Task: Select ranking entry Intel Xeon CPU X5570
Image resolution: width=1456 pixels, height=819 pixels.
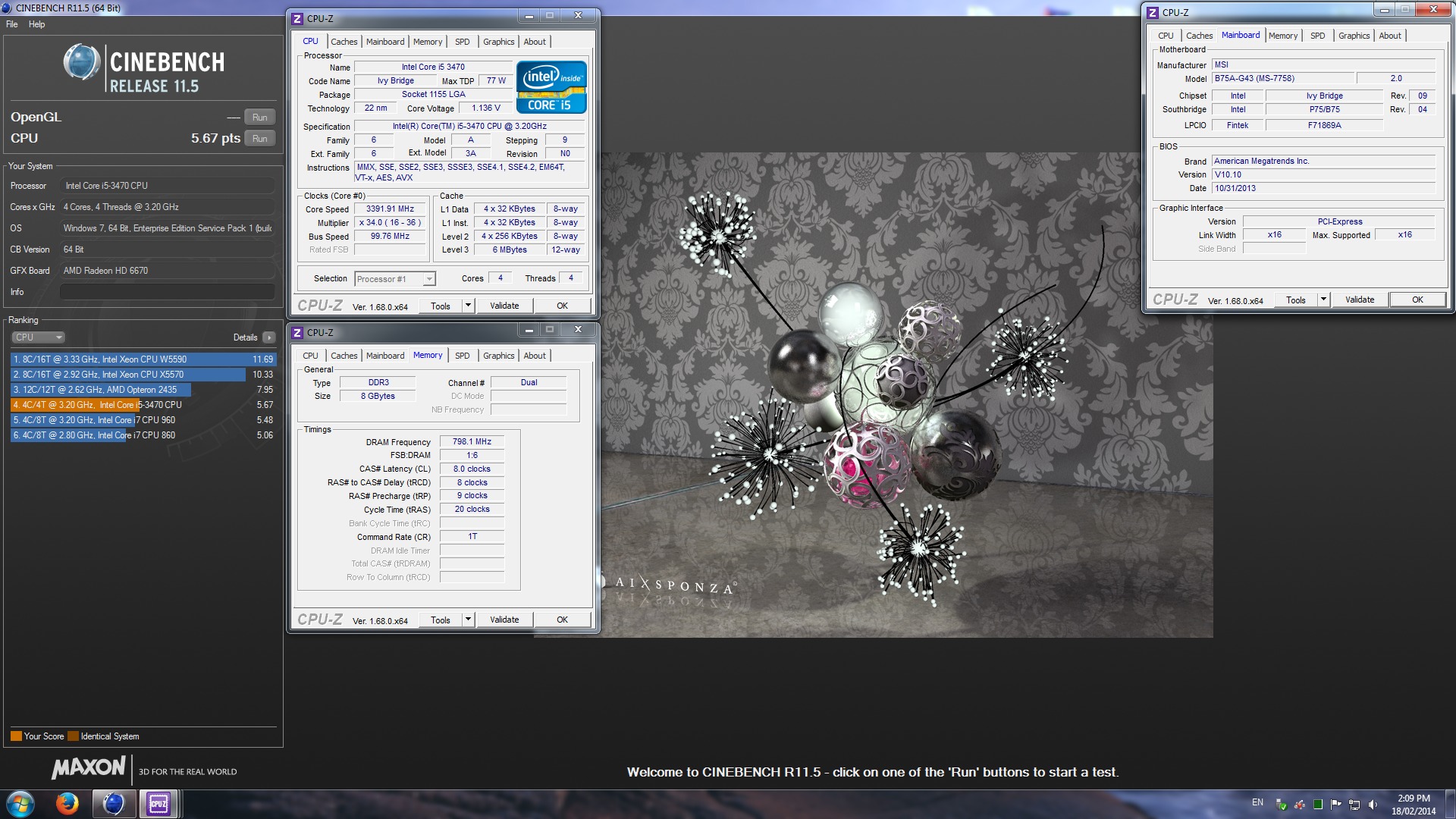Action: [143, 375]
